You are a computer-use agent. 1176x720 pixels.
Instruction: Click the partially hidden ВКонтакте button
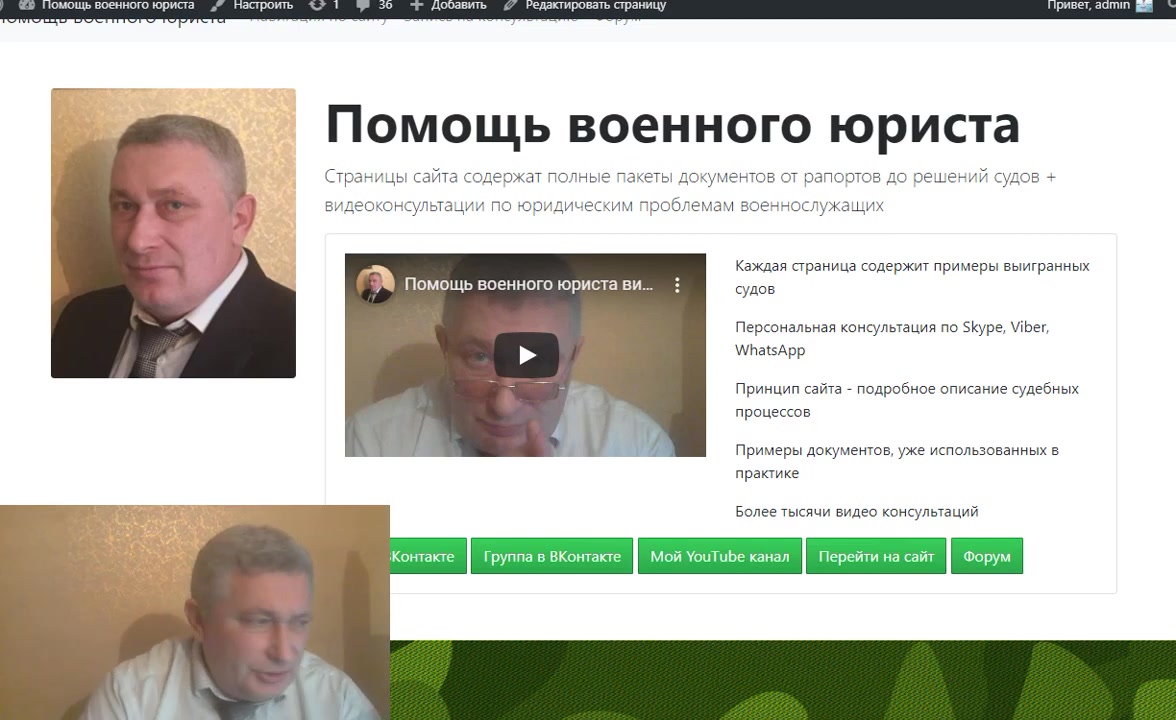pos(428,556)
